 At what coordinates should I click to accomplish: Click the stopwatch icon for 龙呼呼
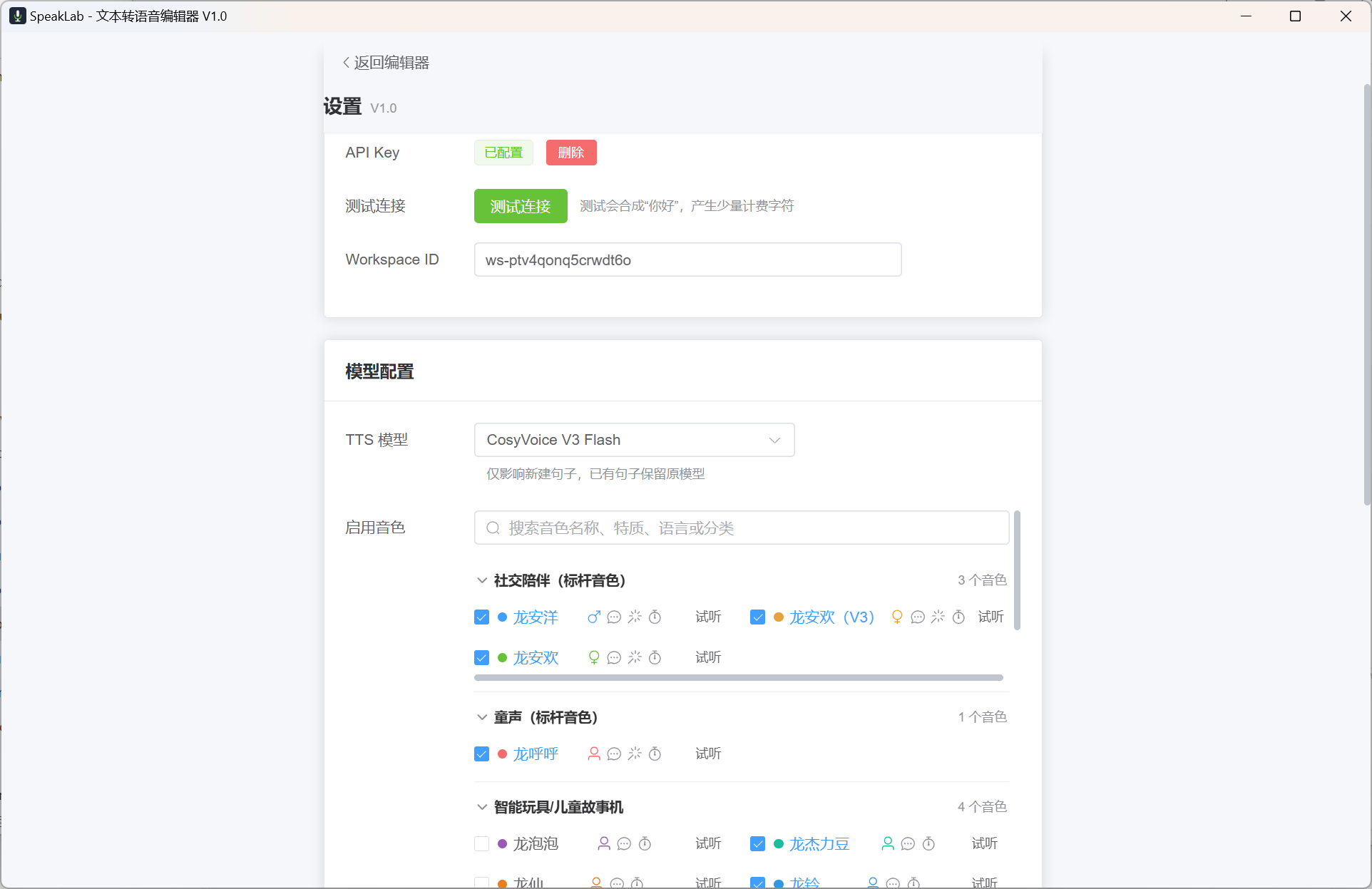(x=655, y=754)
